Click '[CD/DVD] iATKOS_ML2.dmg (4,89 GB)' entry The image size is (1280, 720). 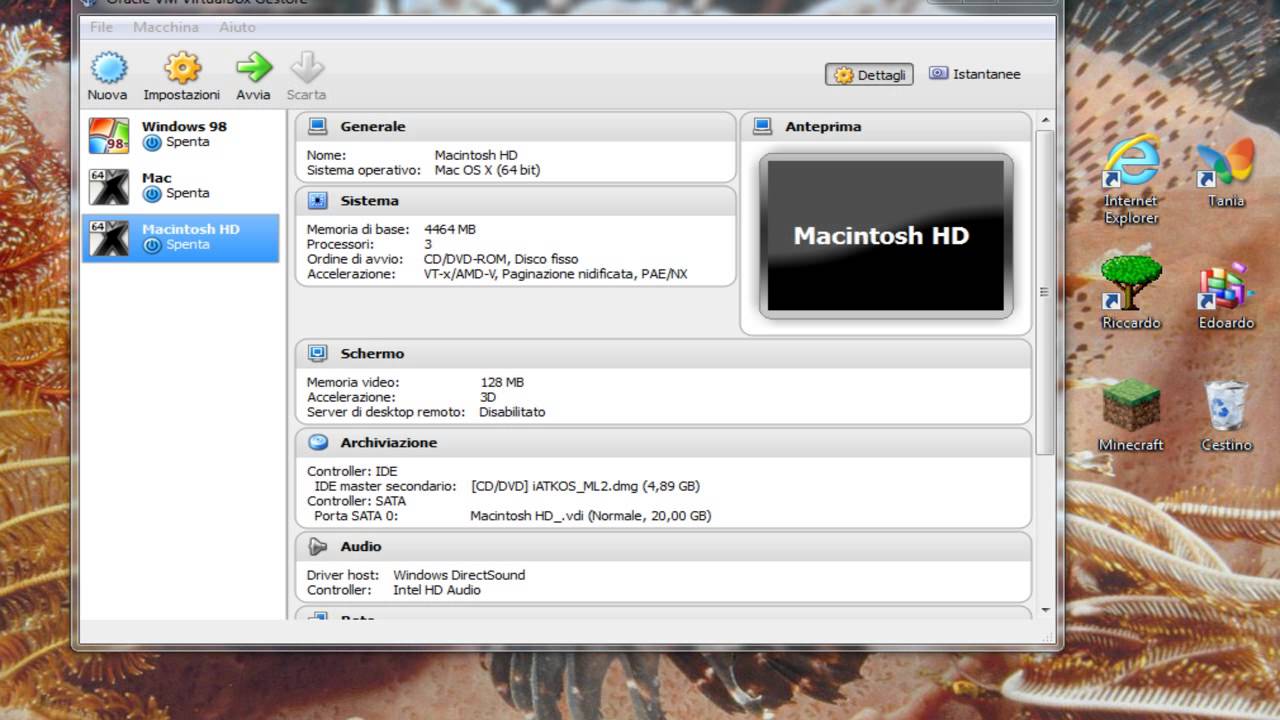585,486
